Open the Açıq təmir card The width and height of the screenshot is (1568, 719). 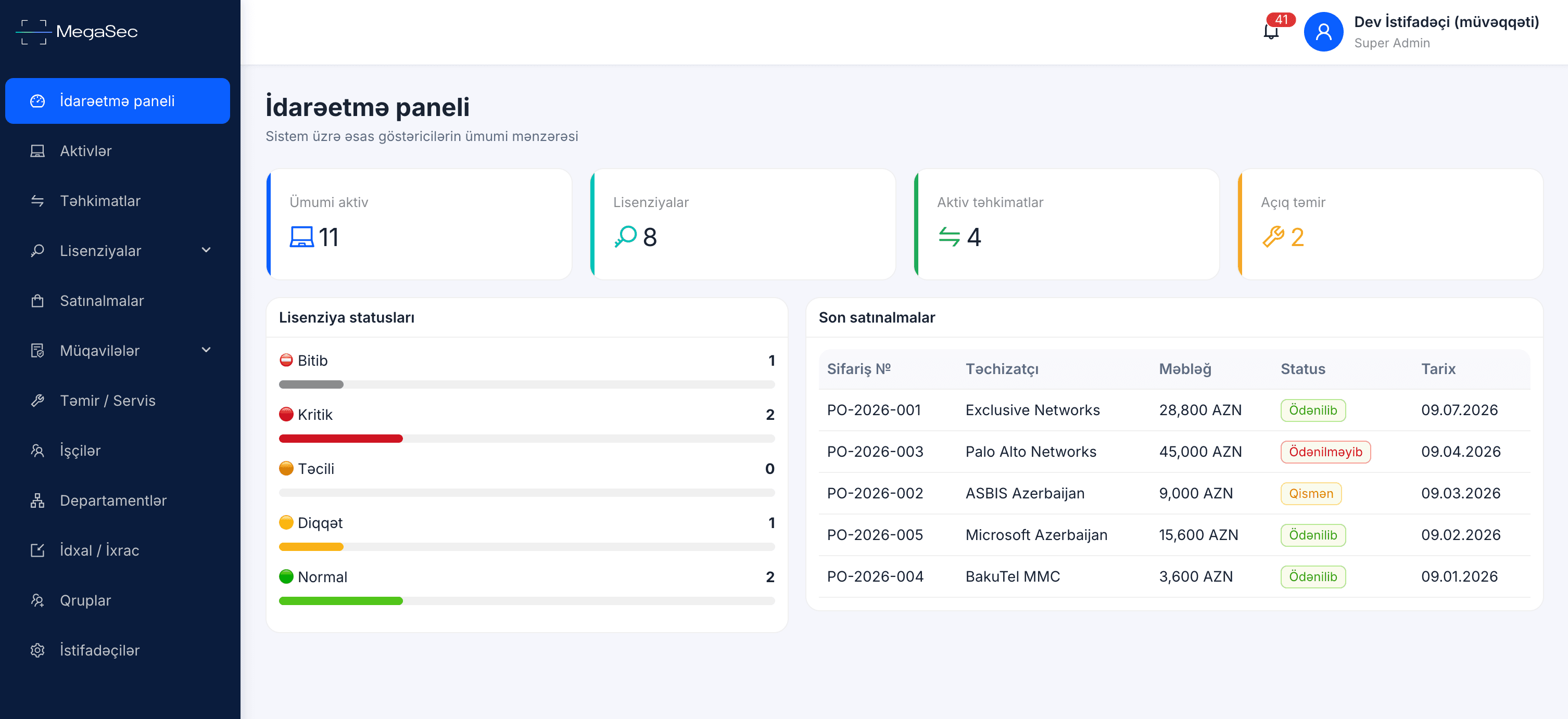tap(1391, 224)
